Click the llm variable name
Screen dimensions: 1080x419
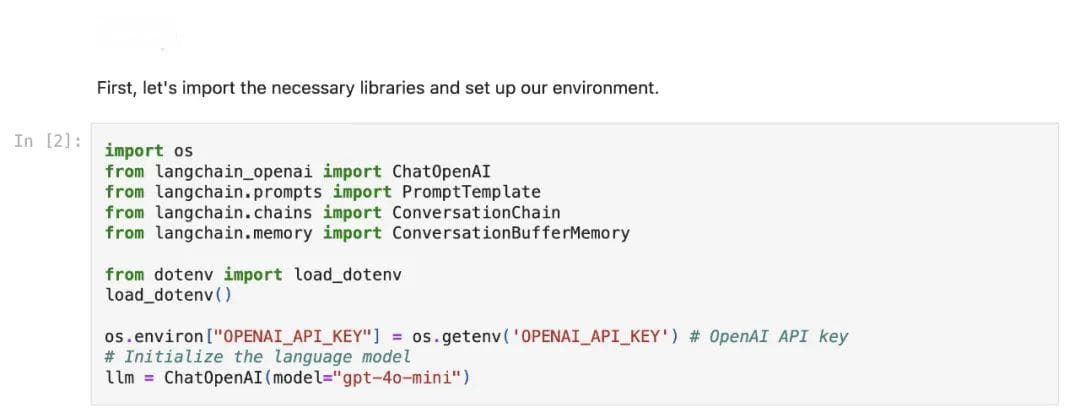(119, 378)
